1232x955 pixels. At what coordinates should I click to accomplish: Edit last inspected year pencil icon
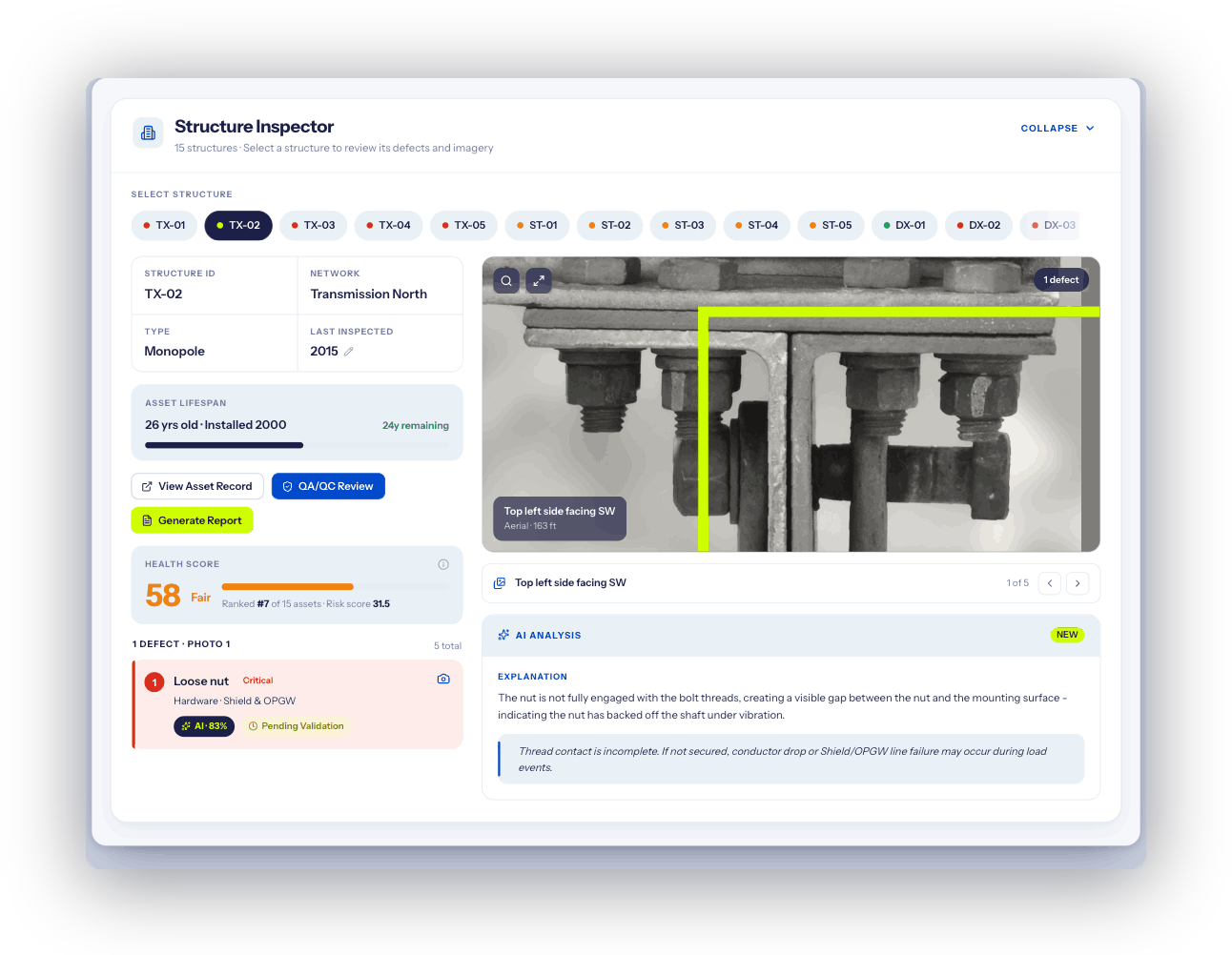tap(349, 352)
